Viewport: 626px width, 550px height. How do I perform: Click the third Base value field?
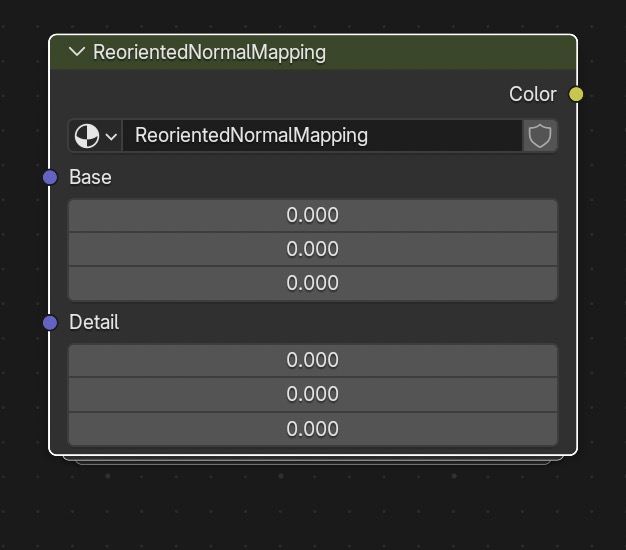coord(313,283)
